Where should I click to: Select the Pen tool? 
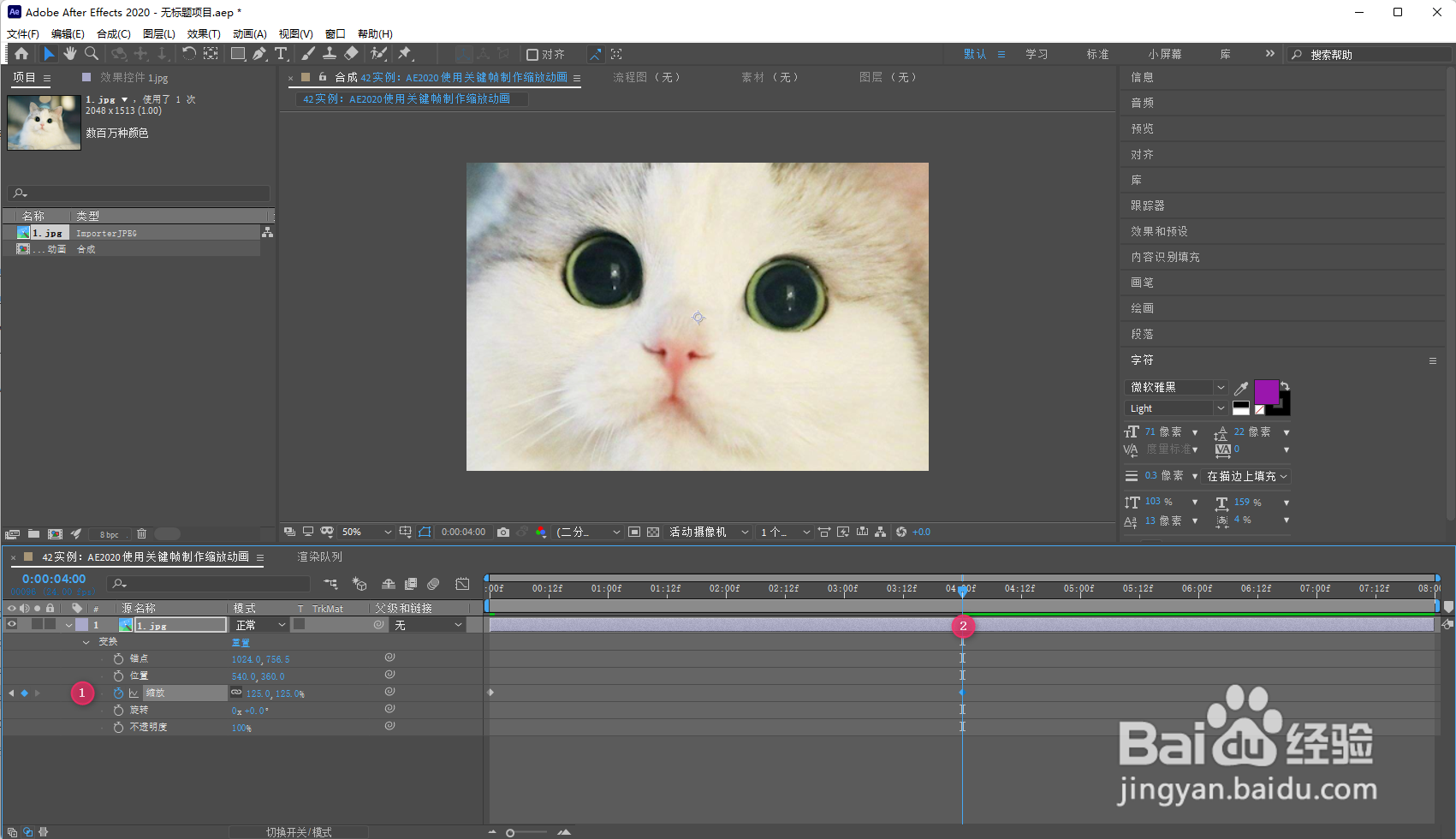click(259, 54)
